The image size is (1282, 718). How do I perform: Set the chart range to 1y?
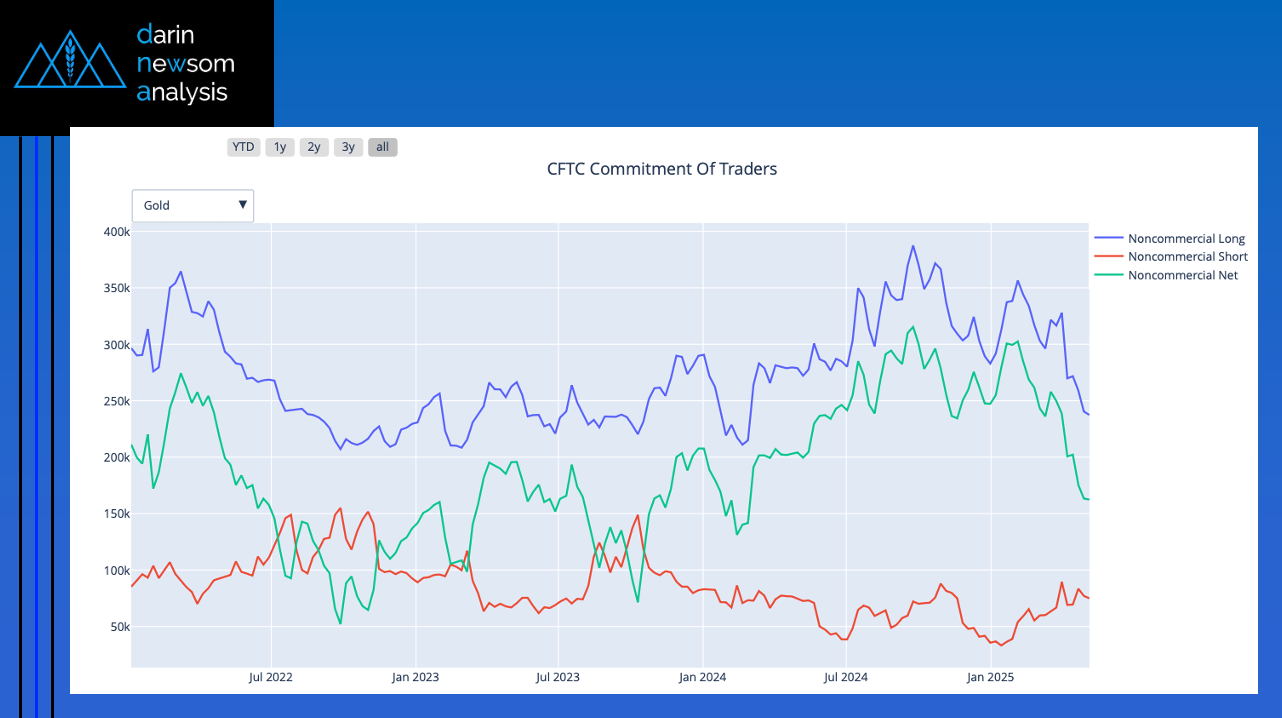tap(280, 147)
